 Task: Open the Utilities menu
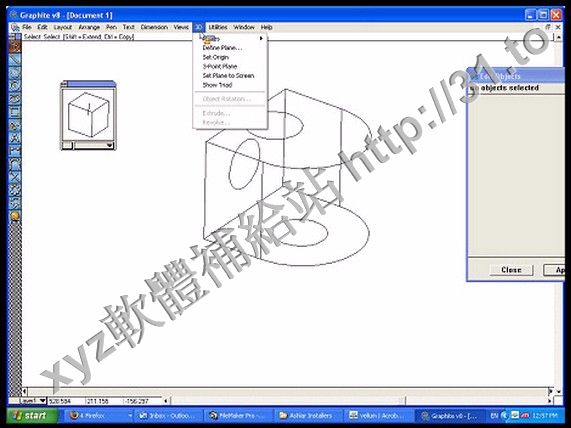coord(218,27)
